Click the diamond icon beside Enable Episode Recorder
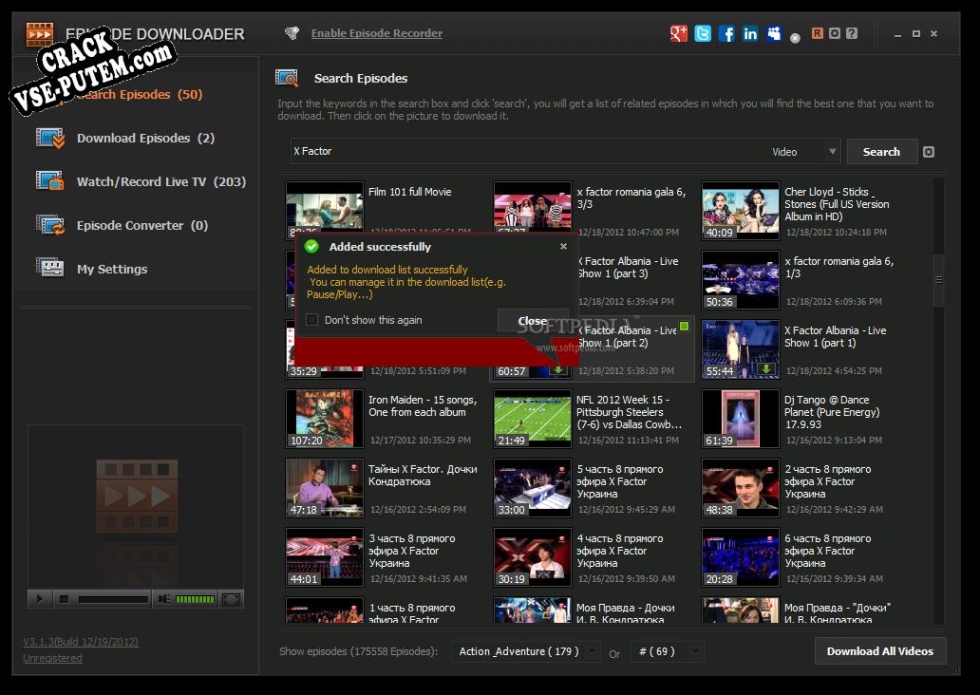This screenshot has height=695, width=980. point(292,33)
